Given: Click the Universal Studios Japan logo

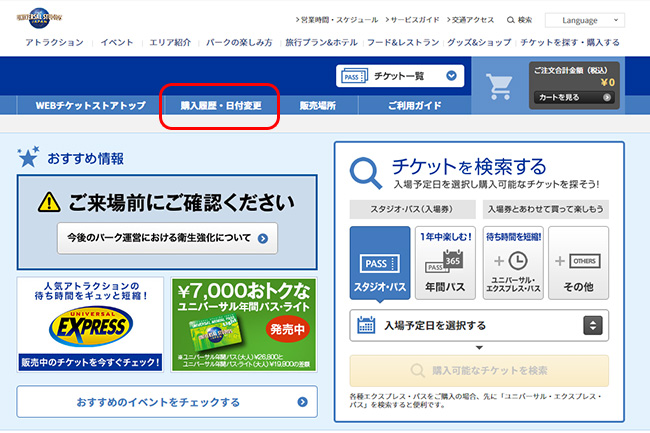Looking at the screenshot, I should [39, 18].
